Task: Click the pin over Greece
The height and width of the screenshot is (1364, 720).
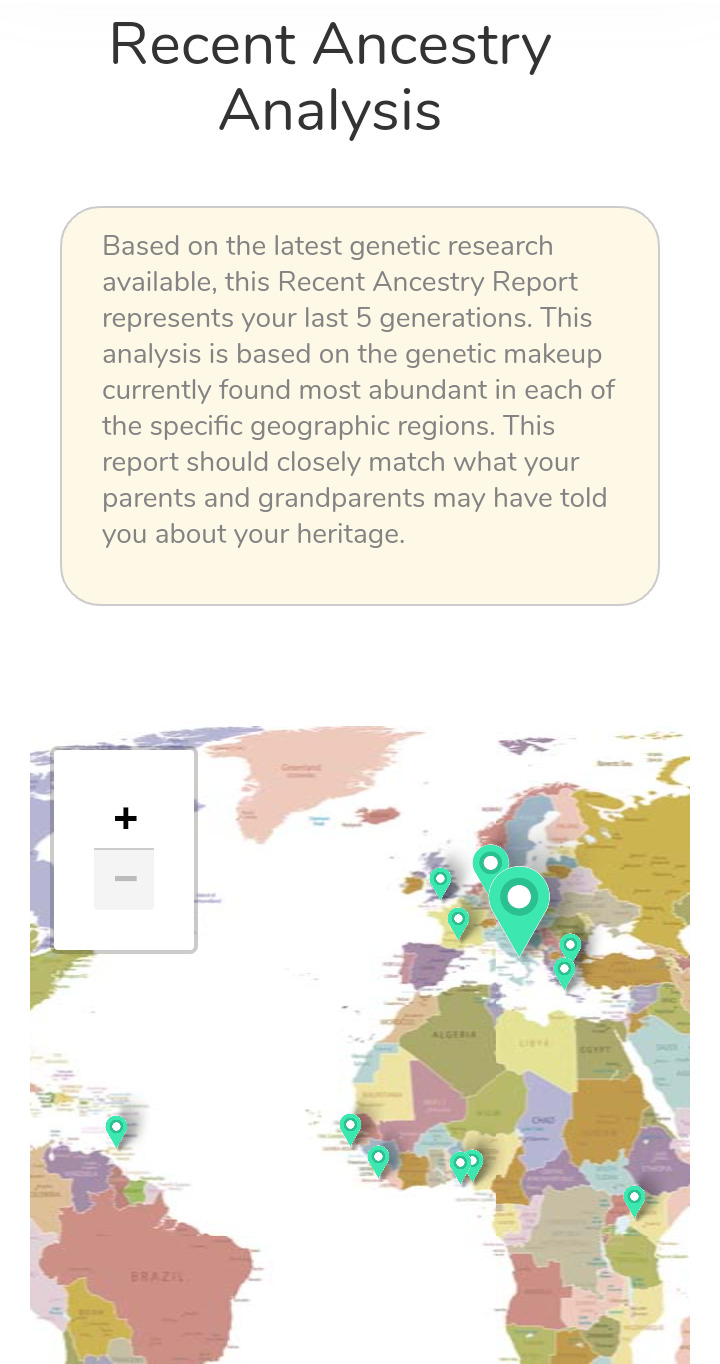Action: (564, 971)
